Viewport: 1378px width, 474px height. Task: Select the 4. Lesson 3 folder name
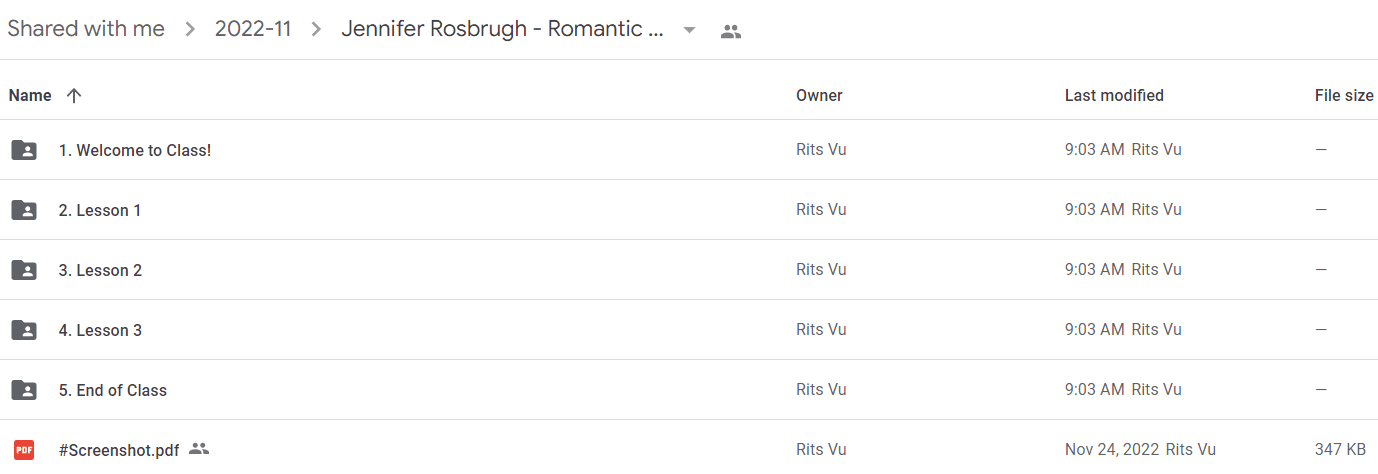click(100, 330)
